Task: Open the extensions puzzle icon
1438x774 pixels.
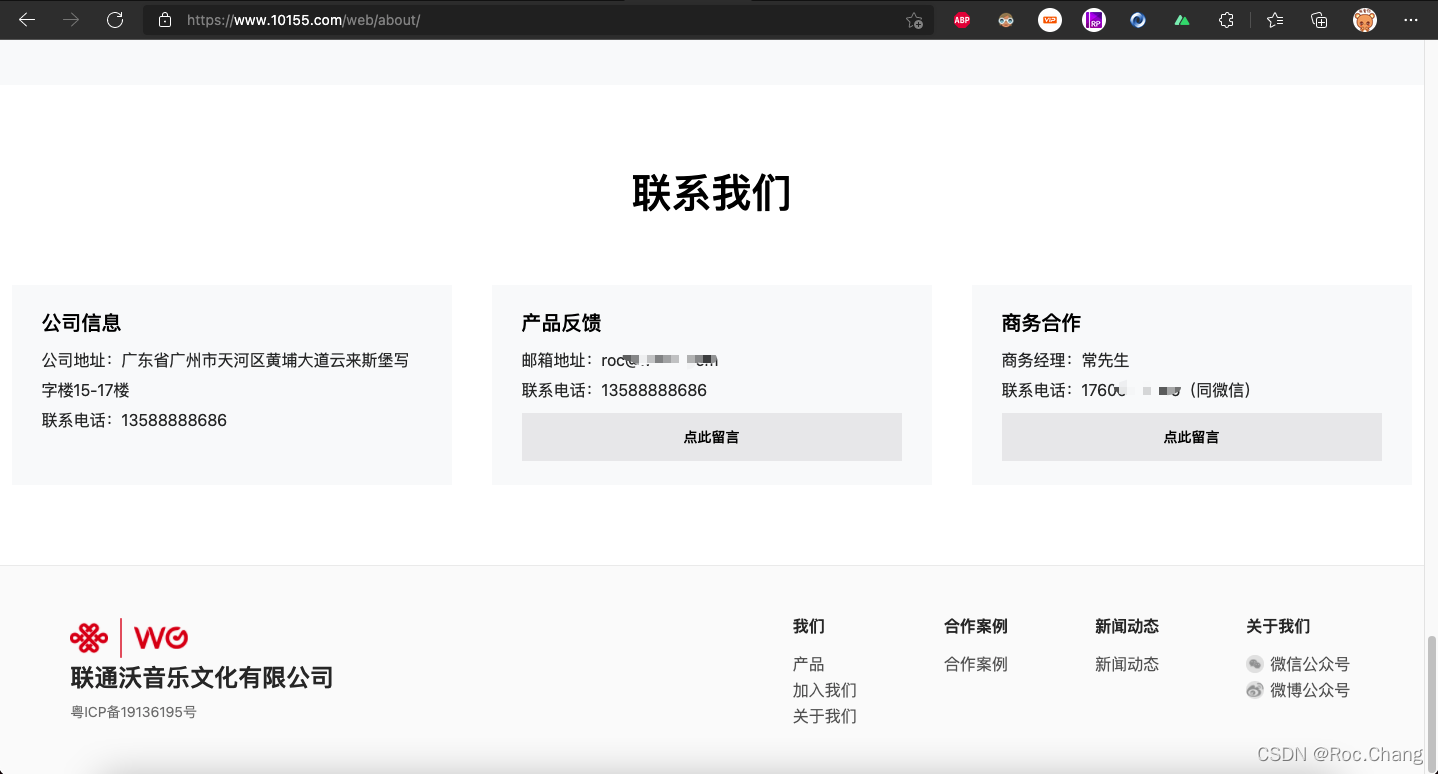Action: (1226, 20)
